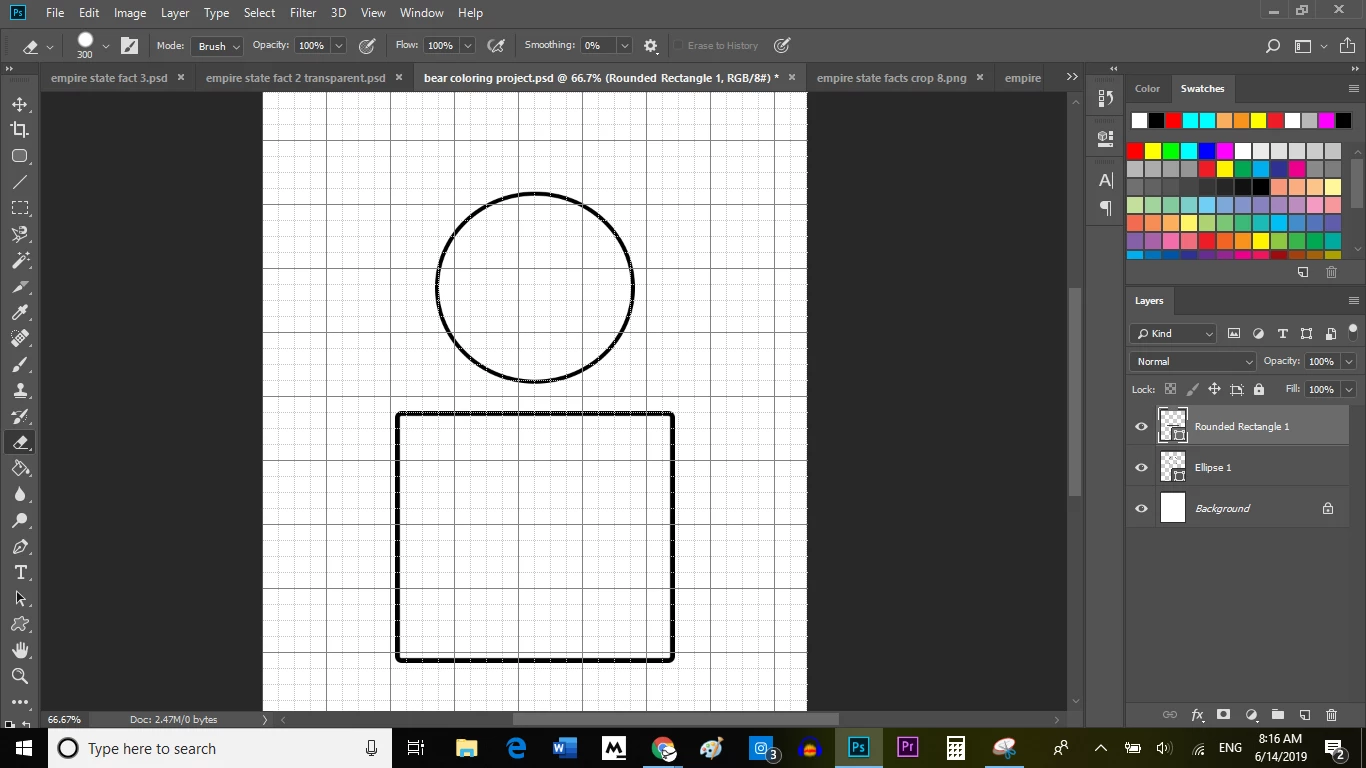Open the Character panel icon
Image resolution: width=1366 pixels, height=768 pixels.
pos(1105,180)
